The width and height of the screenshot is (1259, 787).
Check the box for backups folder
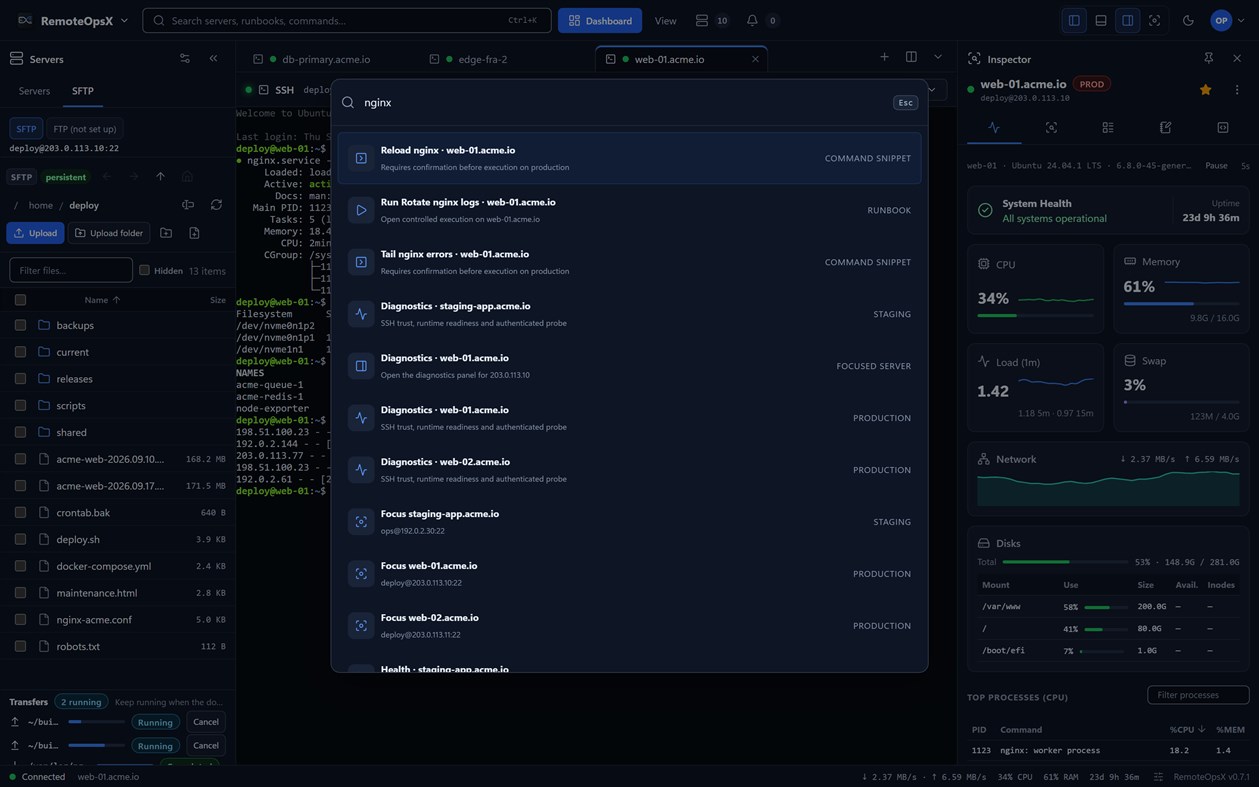point(20,325)
